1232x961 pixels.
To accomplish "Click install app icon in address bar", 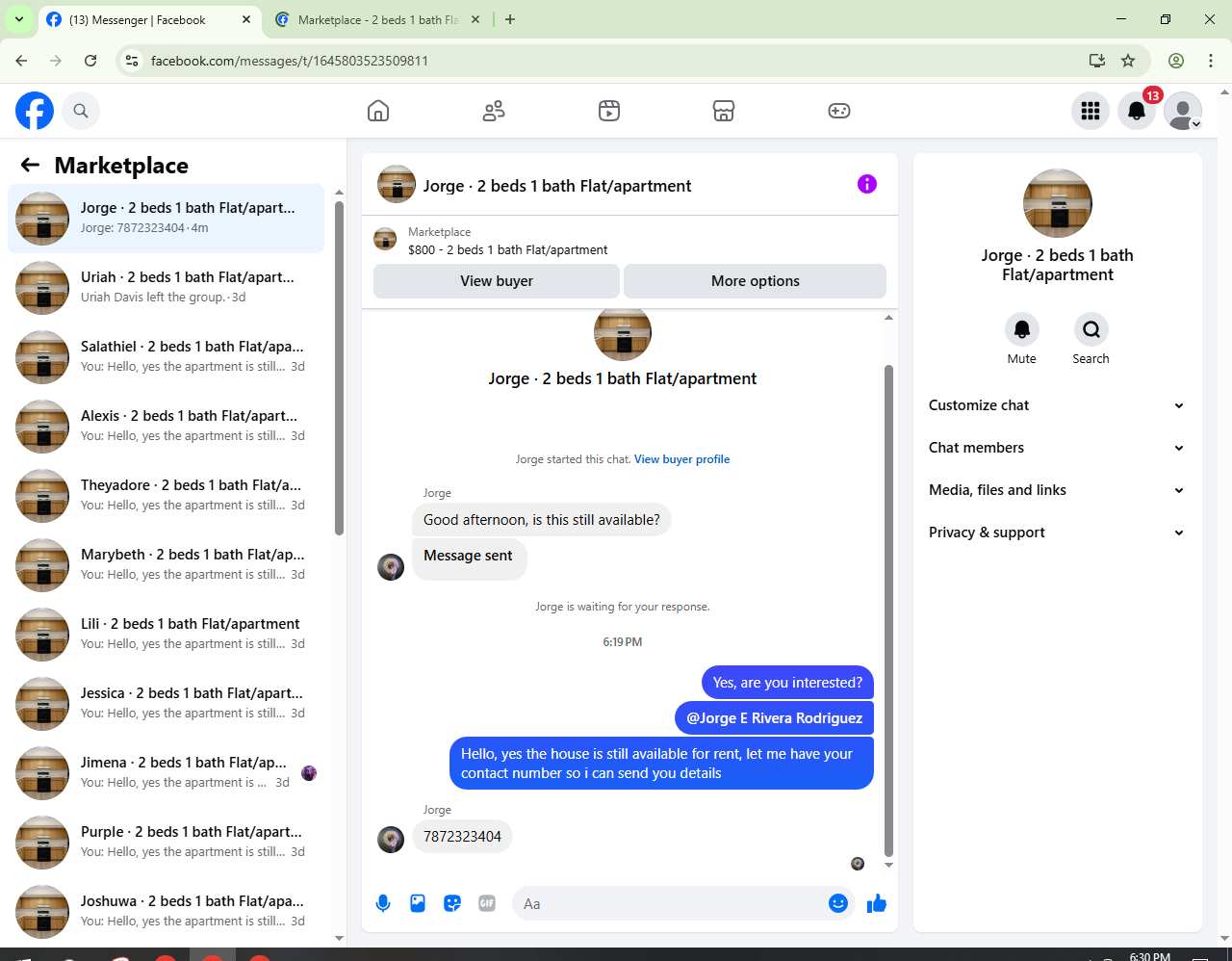I will [x=1097, y=61].
